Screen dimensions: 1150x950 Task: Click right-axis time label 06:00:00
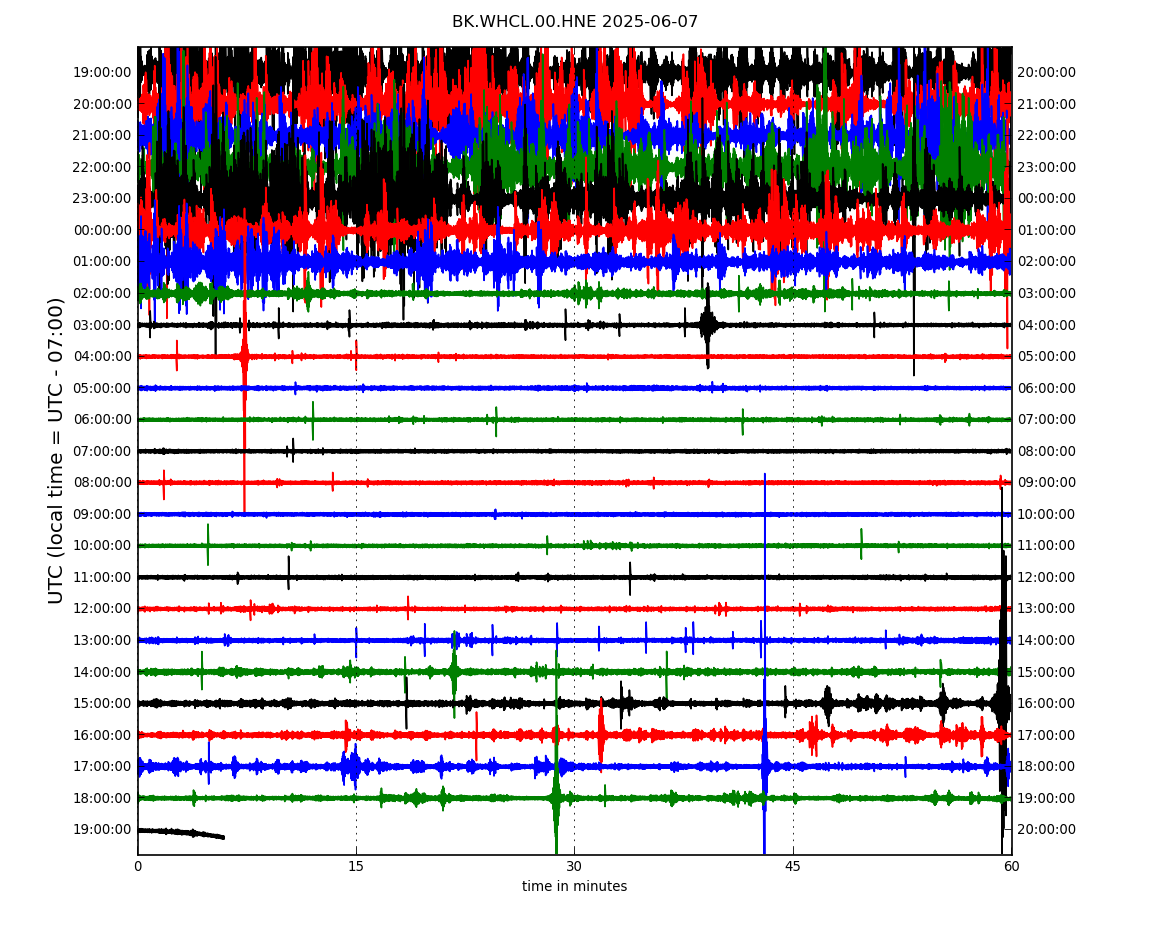coord(1047,388)
